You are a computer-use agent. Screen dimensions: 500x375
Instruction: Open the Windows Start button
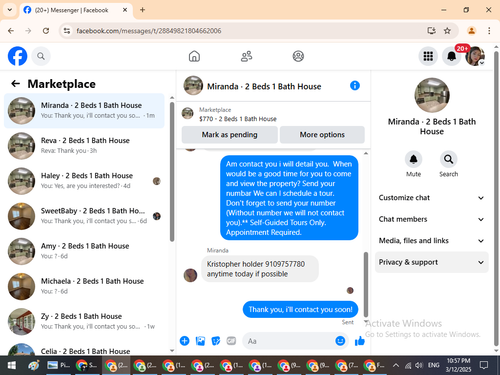(x=12, y=365)
